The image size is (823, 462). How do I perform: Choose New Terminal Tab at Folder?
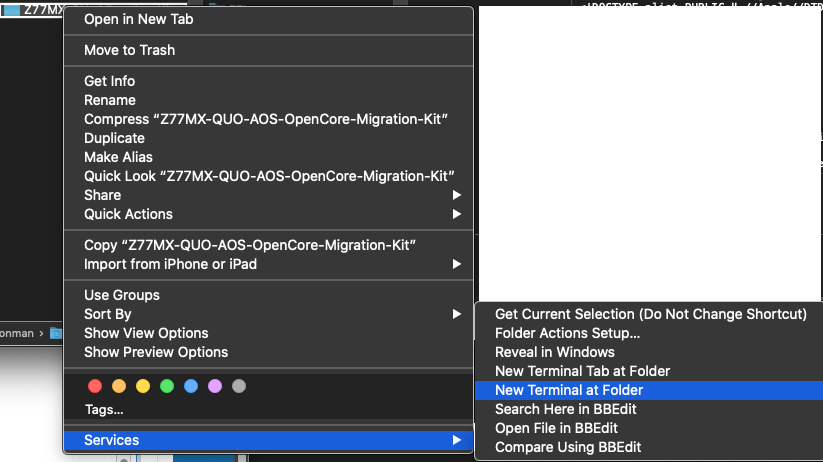tap(649, 371)
